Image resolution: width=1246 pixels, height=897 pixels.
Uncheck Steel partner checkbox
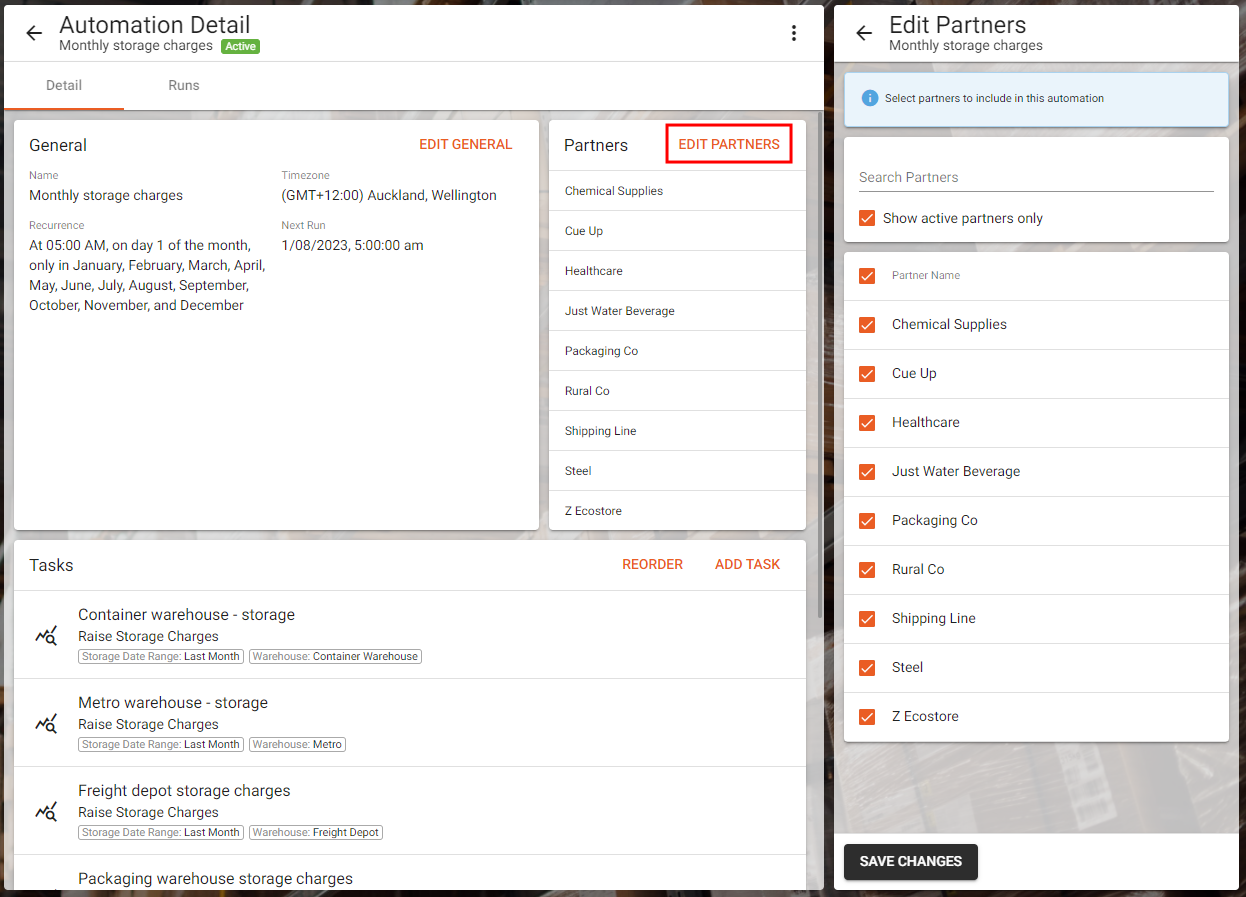(x=867, y=668)
